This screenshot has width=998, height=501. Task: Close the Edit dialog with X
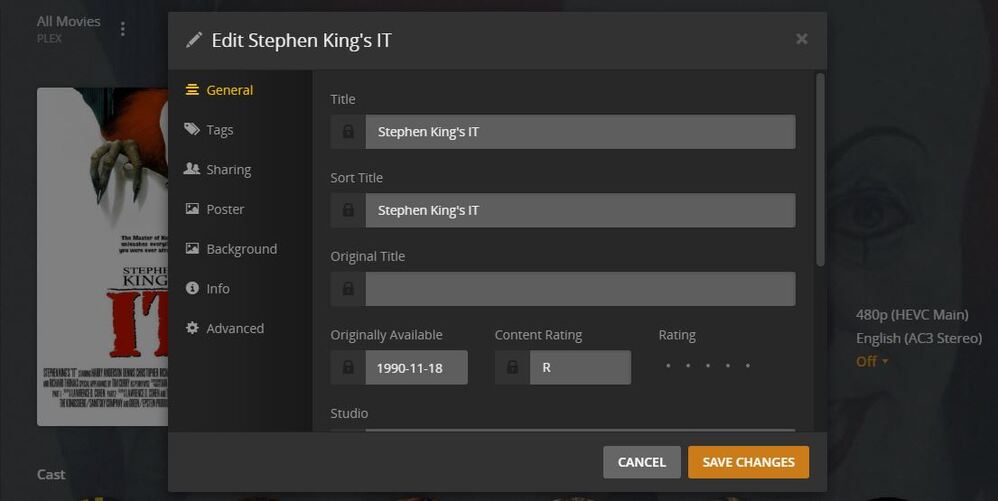(802, 39)
